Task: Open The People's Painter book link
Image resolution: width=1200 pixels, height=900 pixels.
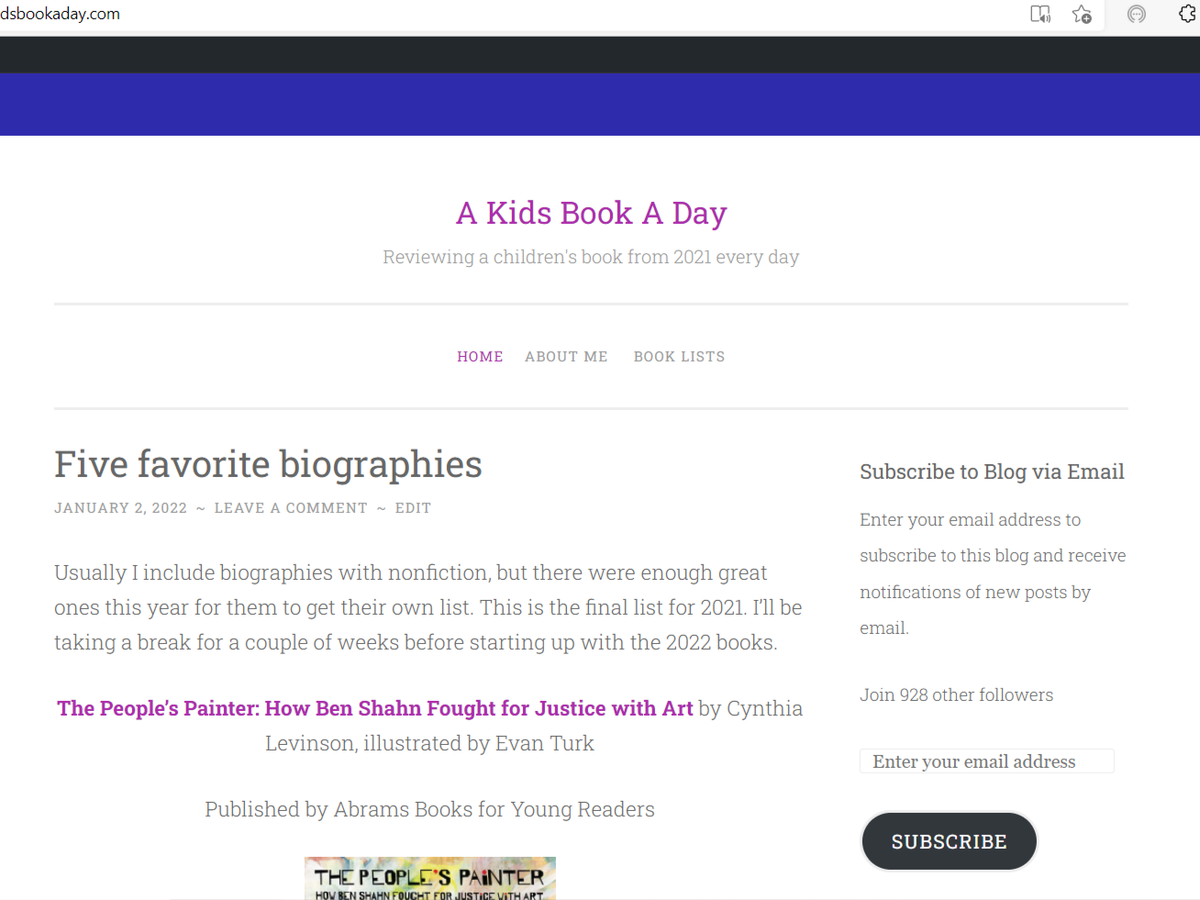Action: [375, 709]
